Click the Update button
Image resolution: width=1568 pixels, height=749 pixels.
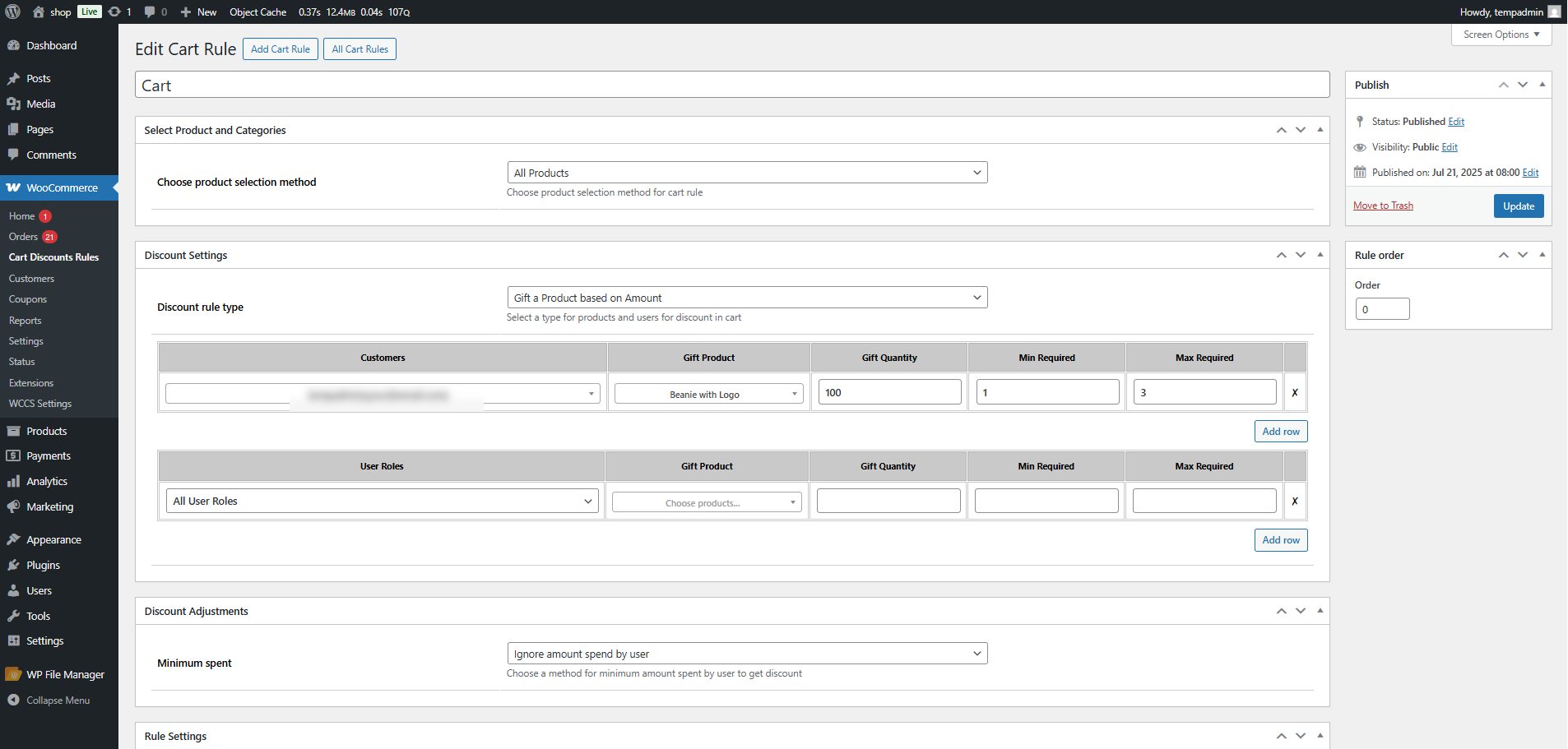coord(1518,206)
